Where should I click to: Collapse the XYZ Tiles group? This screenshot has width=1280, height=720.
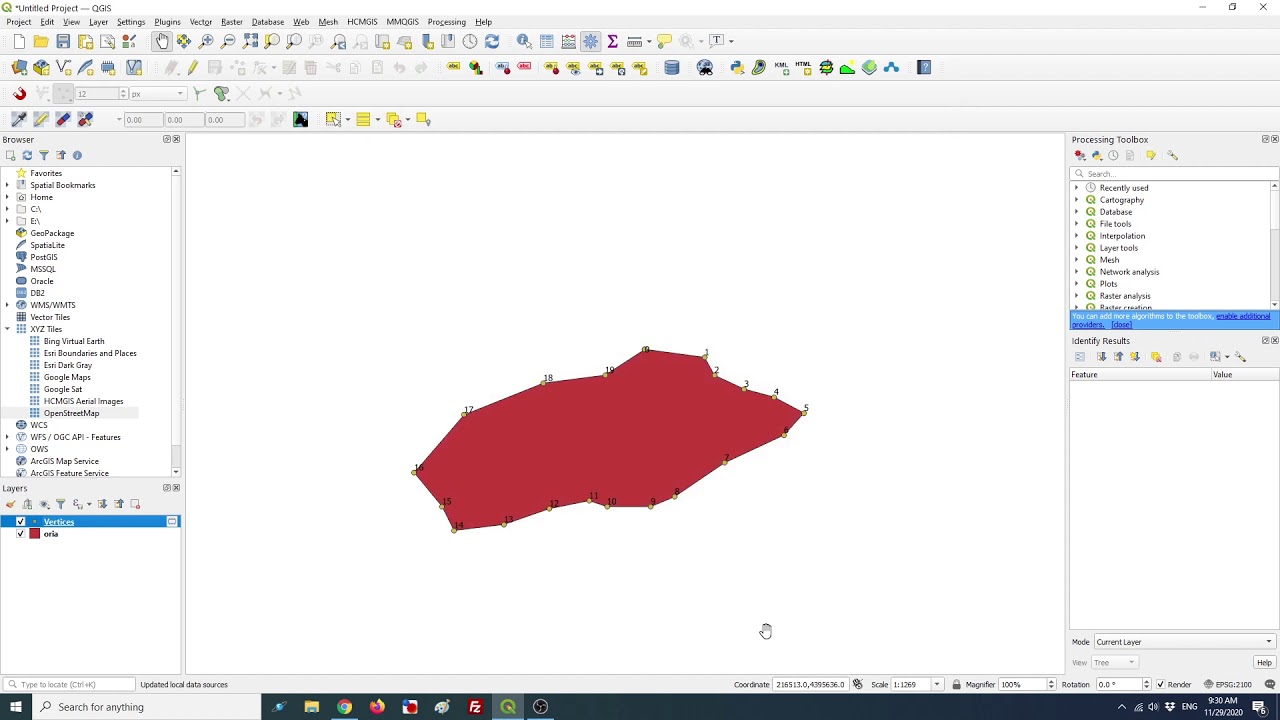(8, 329)
